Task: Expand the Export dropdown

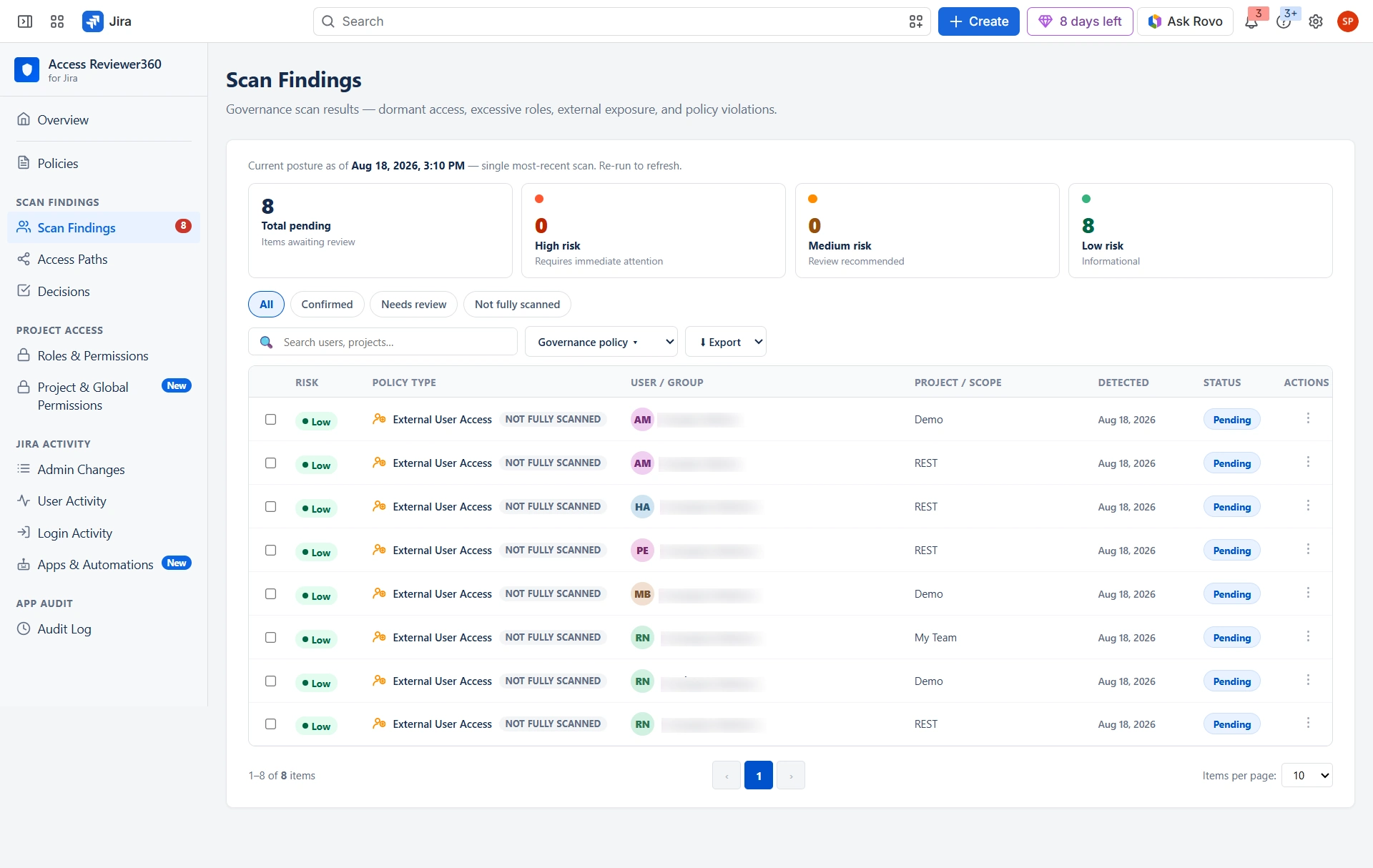Action: pyautogui.click(x=725, y=342)
